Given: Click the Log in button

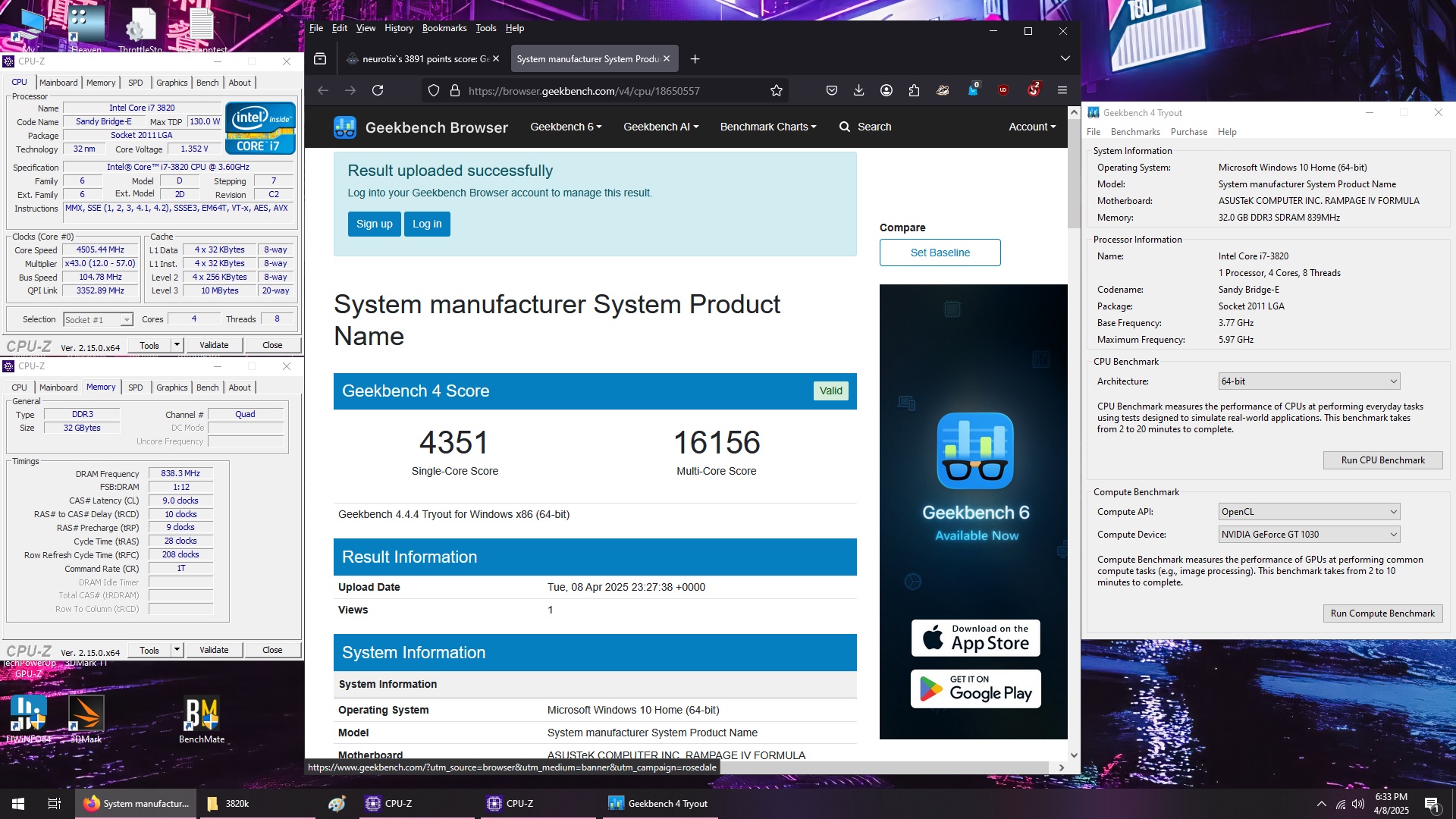Looking at the screenshot, I should (427, 224).
